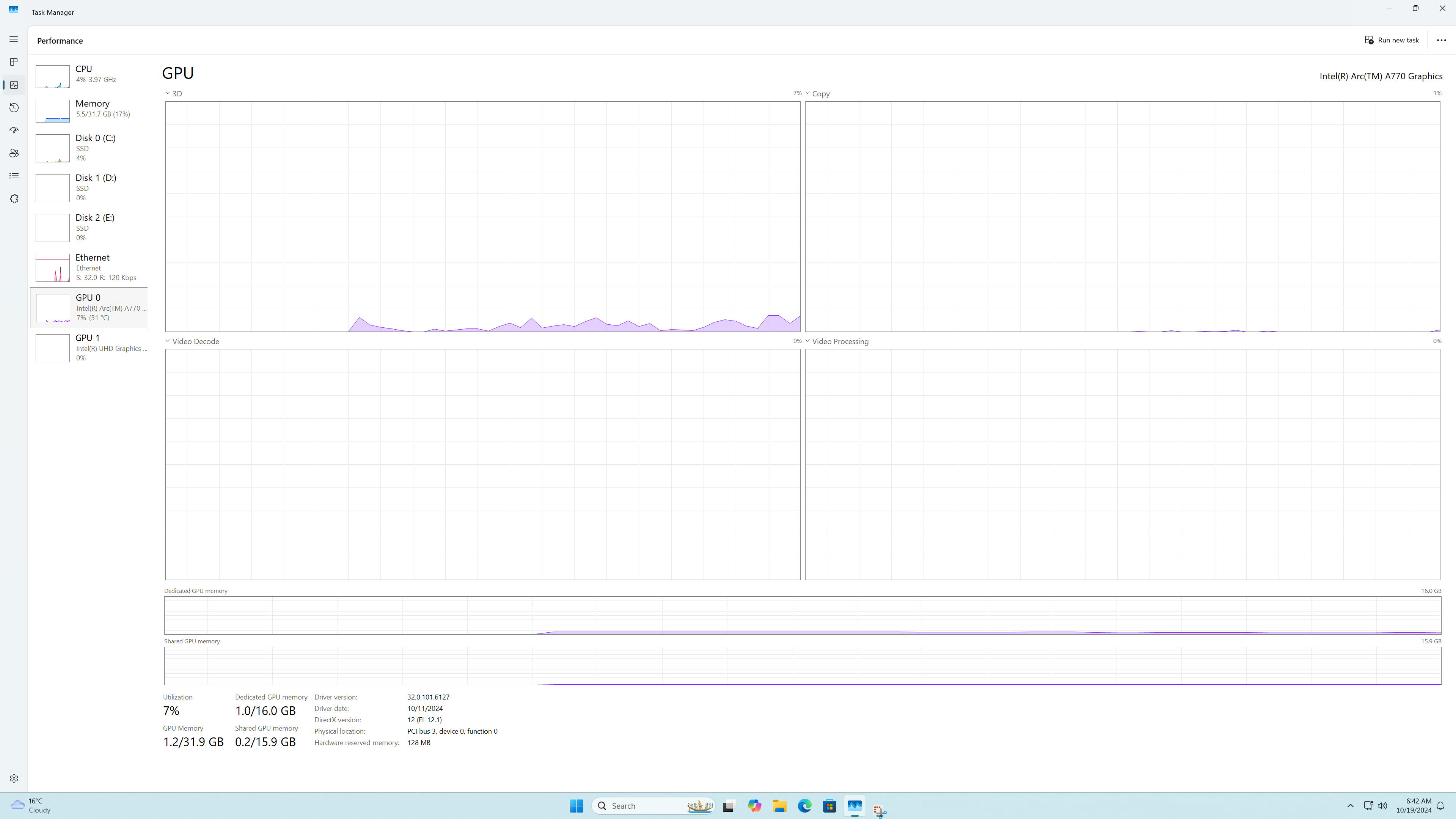Screen dimensions: 1456x819
Task: Click the Utilization 7% value
Action: pyautogui.click(x=171, y=711)
